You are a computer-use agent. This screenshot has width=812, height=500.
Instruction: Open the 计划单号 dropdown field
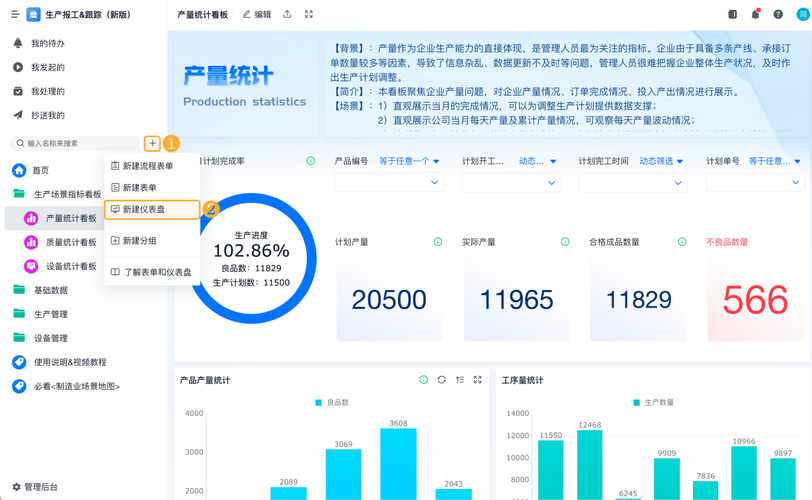755,182
